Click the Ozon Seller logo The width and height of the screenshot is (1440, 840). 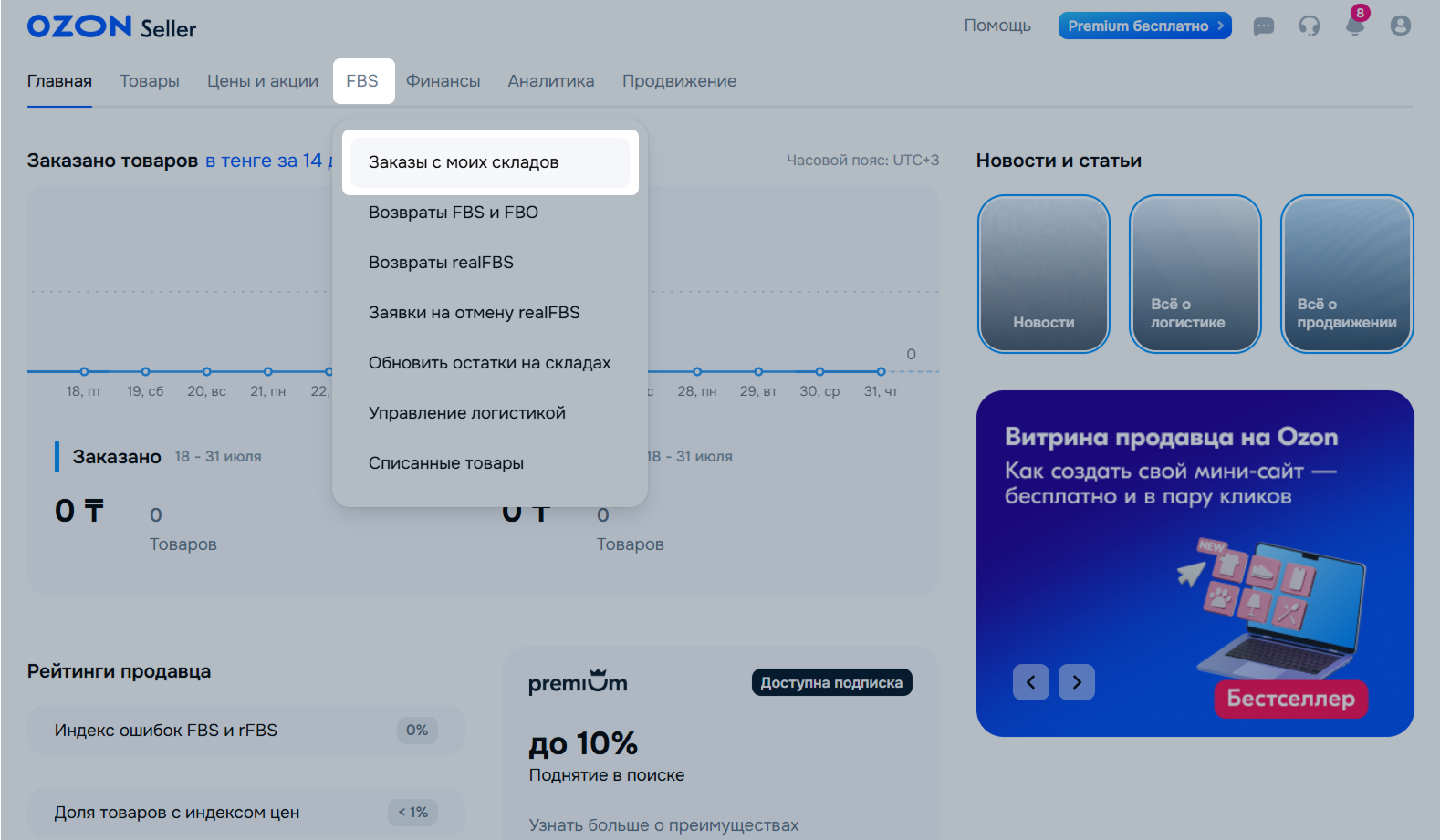(111, 27)
